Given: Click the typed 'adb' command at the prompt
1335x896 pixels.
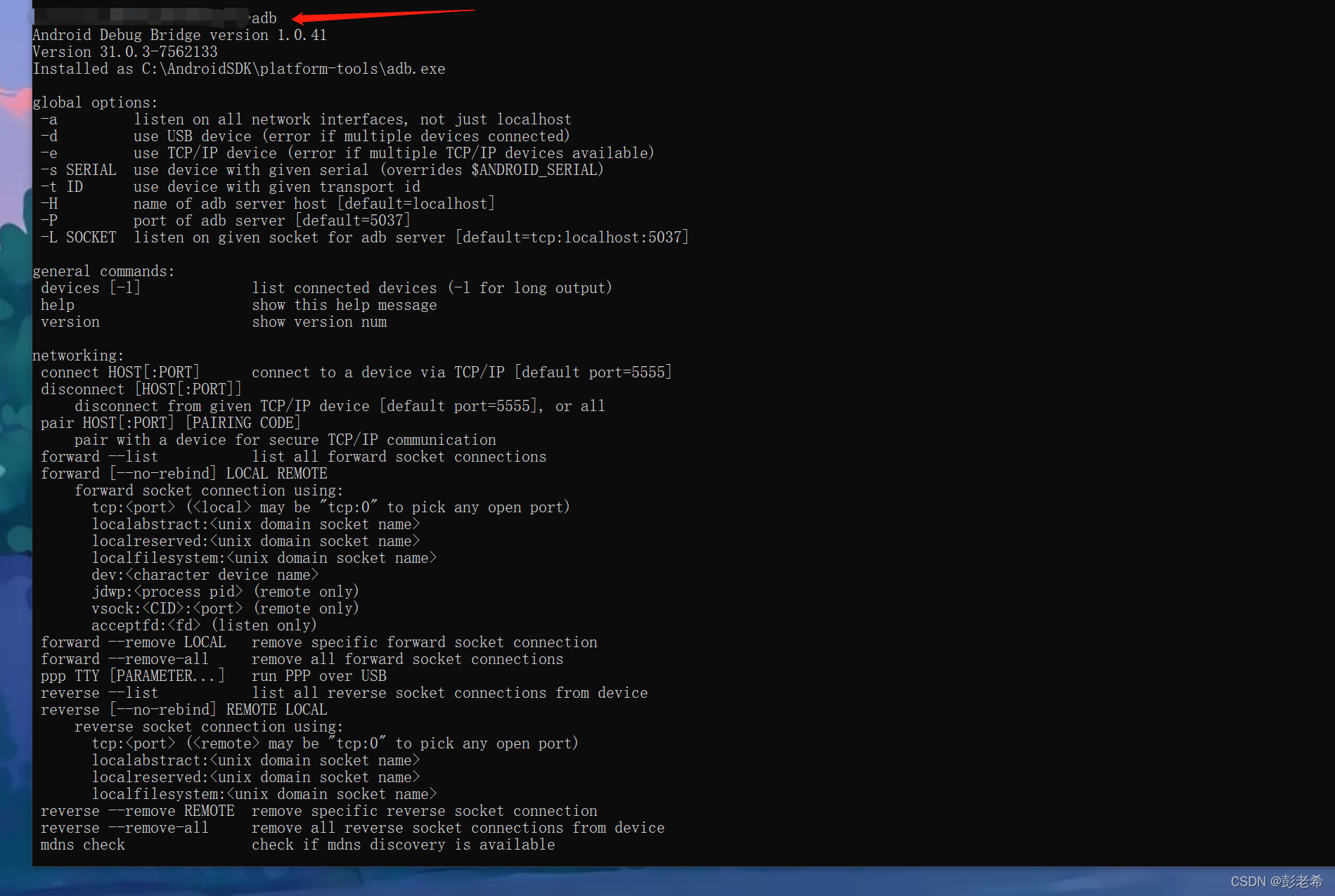Looking at the screenshot, I should click(264, 18).
